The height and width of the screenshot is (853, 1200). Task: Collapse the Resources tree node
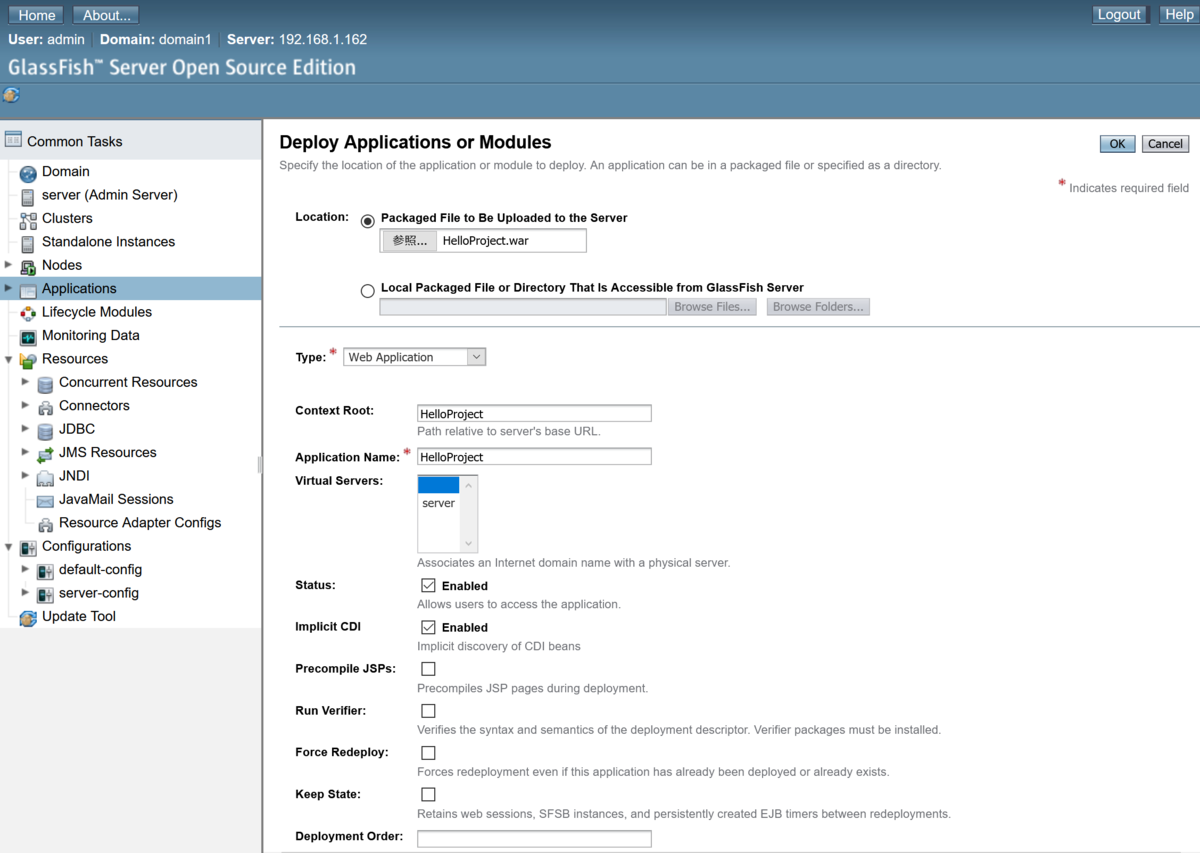9,359
